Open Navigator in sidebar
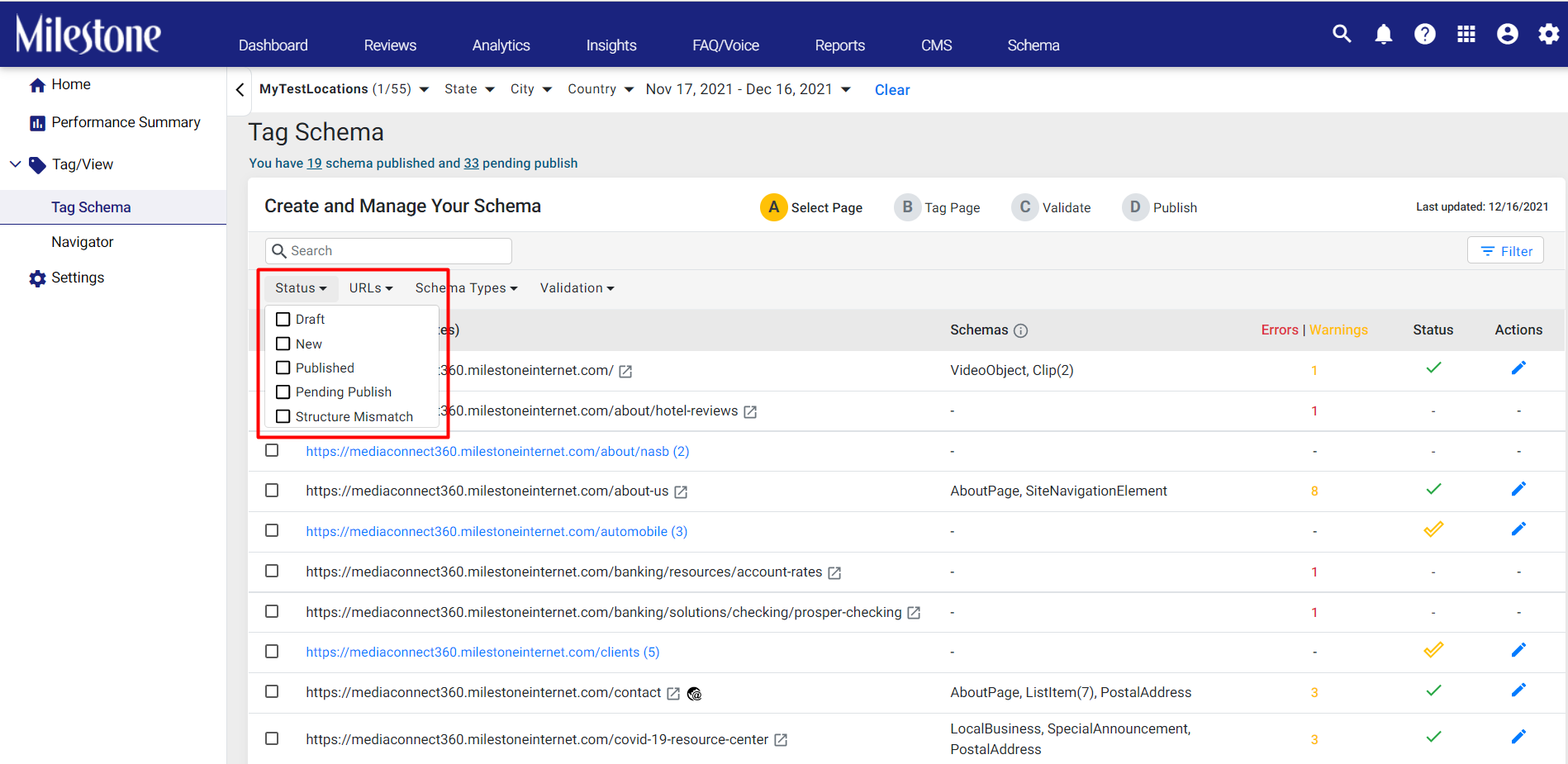This screenshot has width=1568, height=764. click(x=83, y=242)
